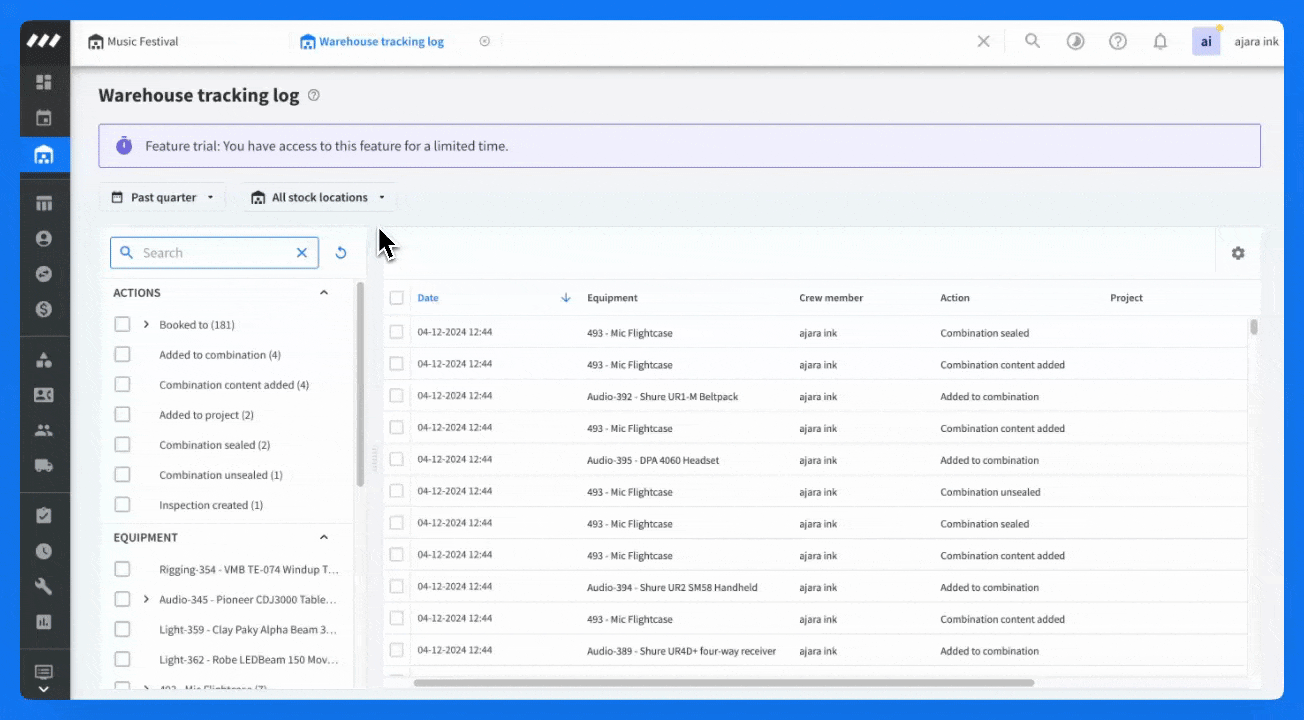Open the dashboard icon in sidebar

point(44,82)
